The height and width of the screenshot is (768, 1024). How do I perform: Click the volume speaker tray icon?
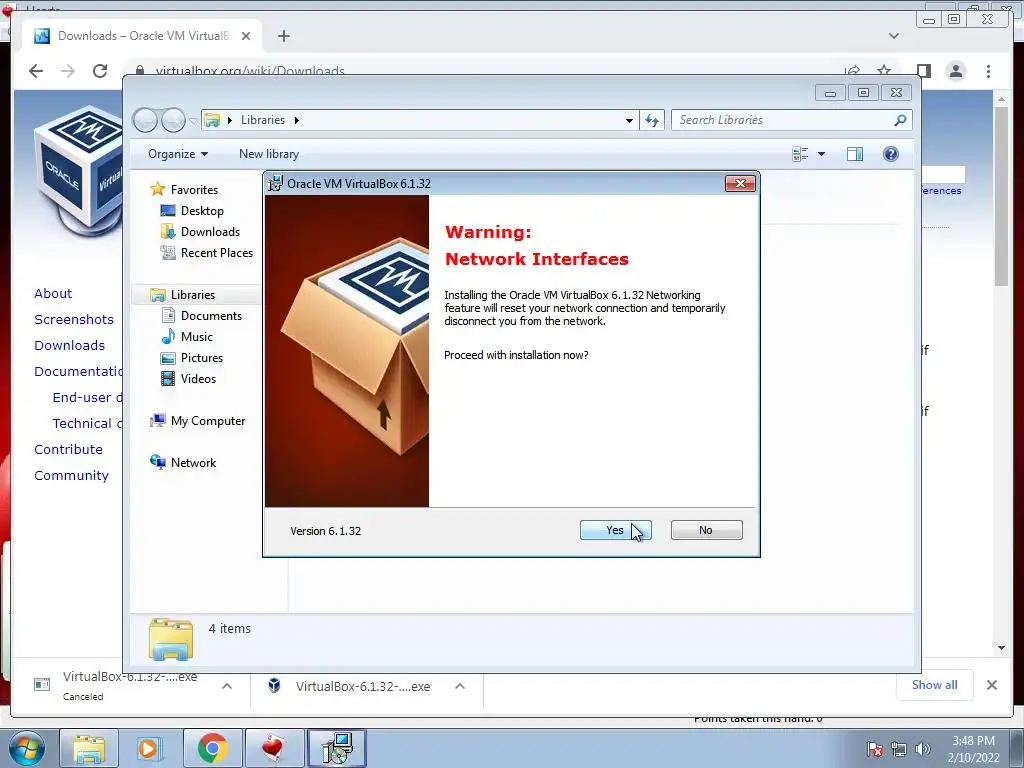point(923,750)
